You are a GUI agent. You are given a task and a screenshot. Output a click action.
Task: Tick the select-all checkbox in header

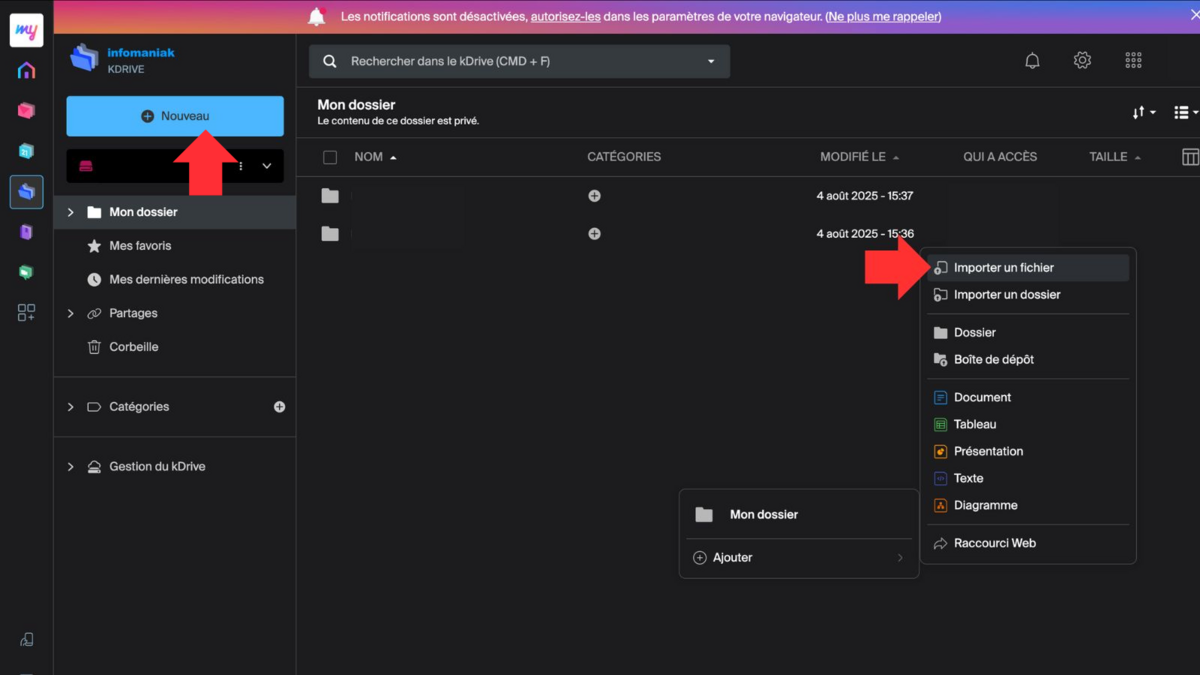pyautogui.click(x=330, y=157)
